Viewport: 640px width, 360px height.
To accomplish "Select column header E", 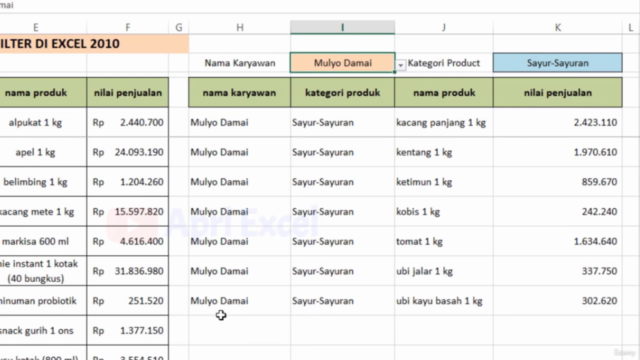I will [x=36, y=27].
